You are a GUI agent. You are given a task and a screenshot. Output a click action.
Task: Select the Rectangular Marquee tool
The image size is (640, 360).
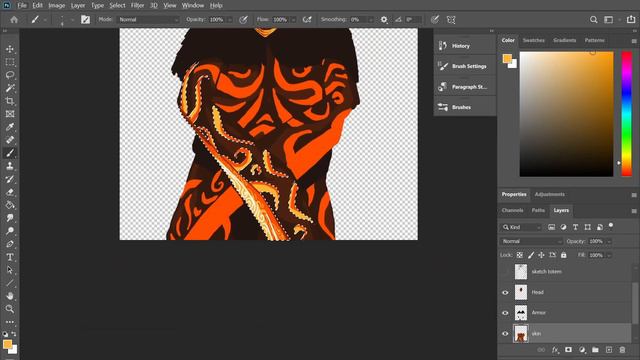(x=10, y=62)
